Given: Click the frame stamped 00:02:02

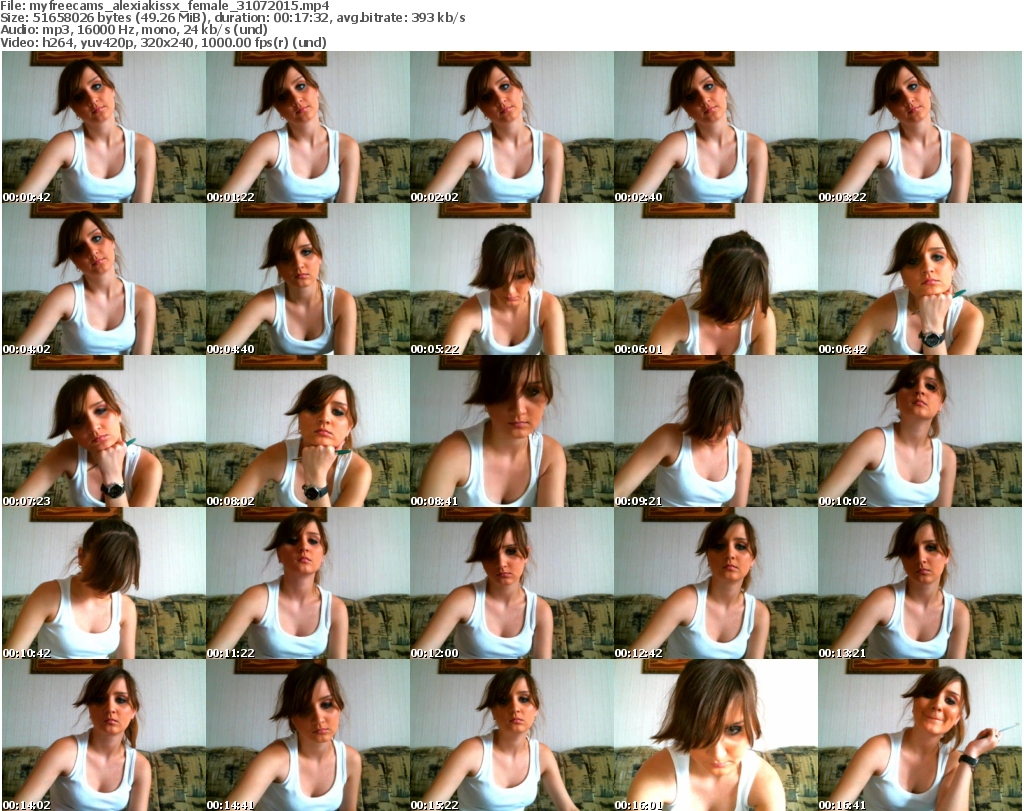Looking at the screenshot, I should click(x=512, y=127).
